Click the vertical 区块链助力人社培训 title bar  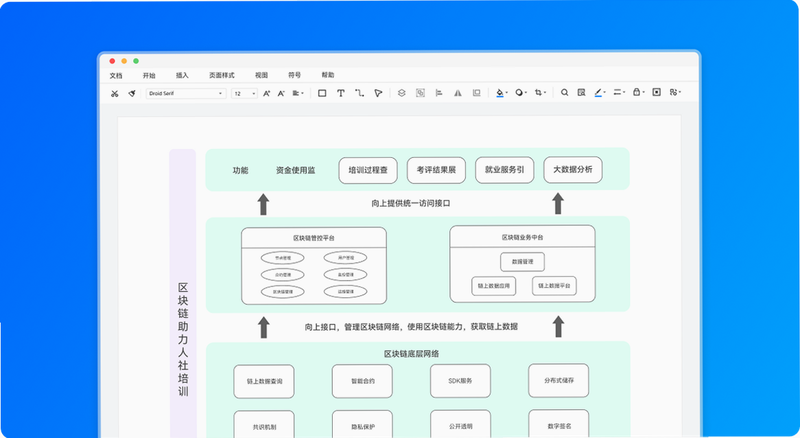point(183,294)
